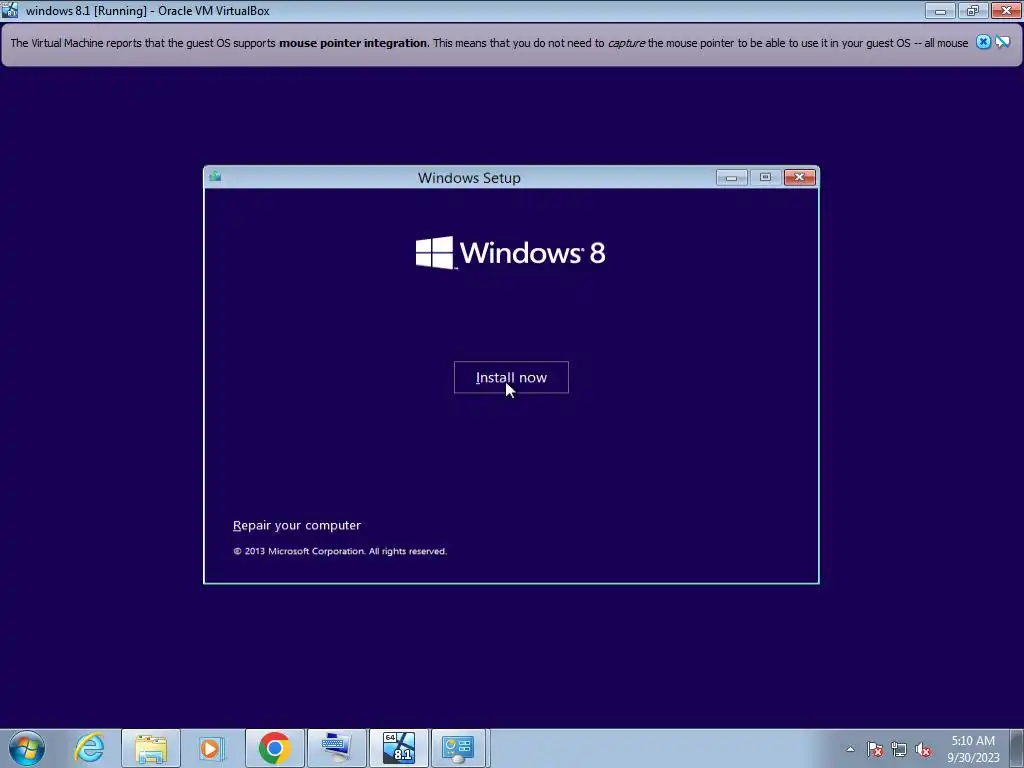The image size is (1024, 768).
Task: Click the network status tray icon
Action: coord(899,749)
